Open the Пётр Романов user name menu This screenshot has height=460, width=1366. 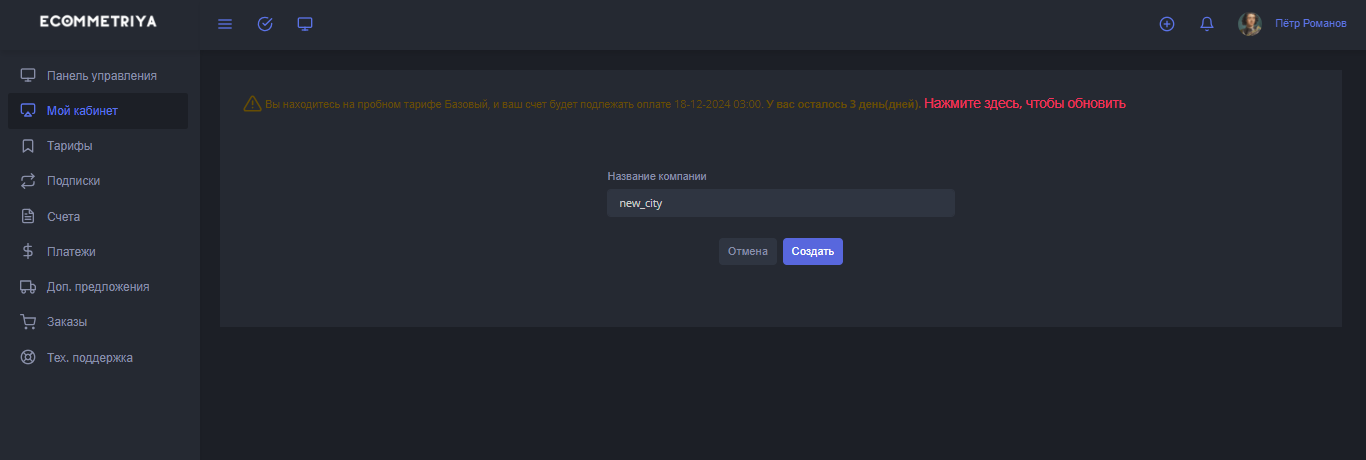pos(1310,24)
